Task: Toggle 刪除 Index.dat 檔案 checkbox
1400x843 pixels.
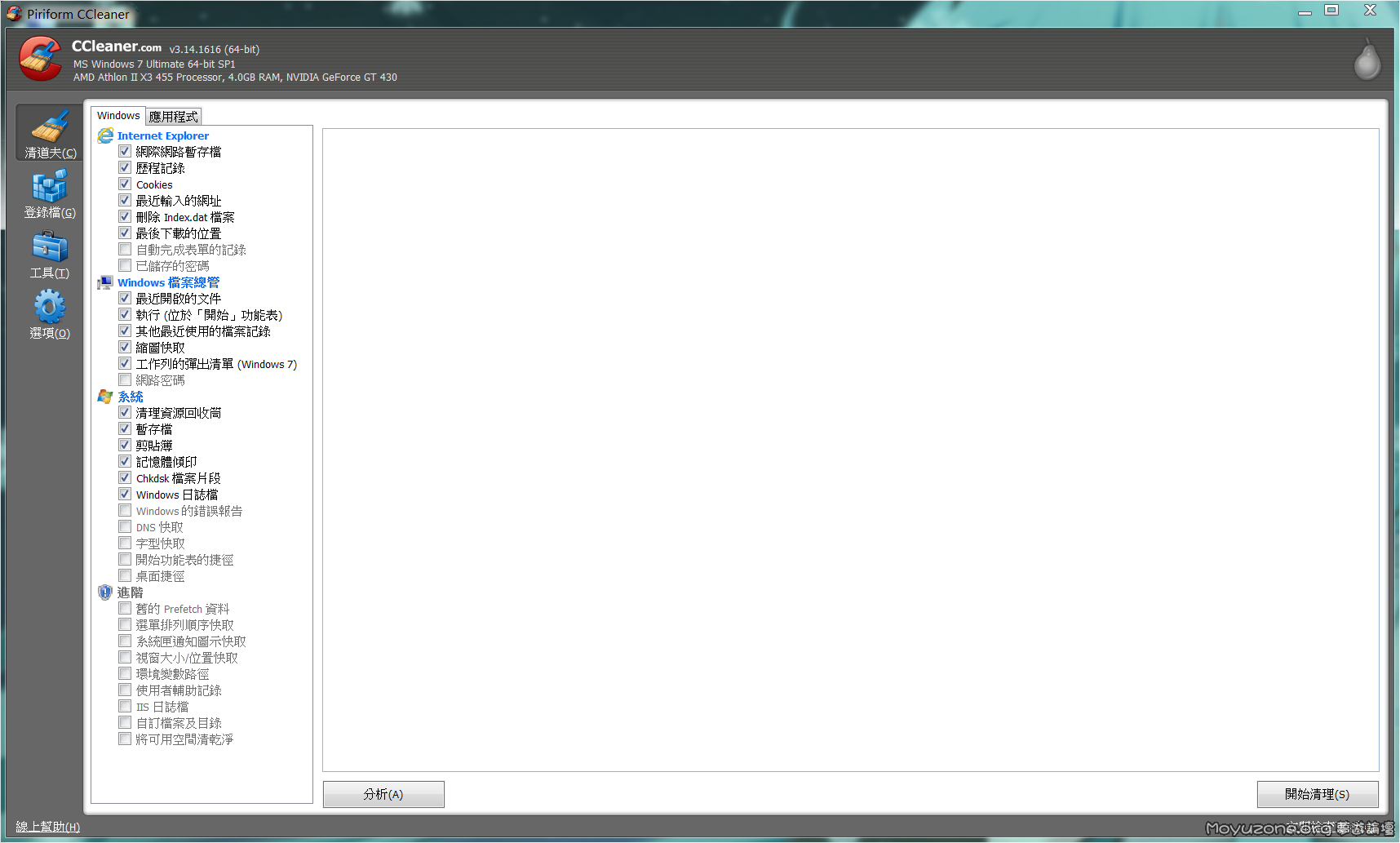Action: pos(125,216)
